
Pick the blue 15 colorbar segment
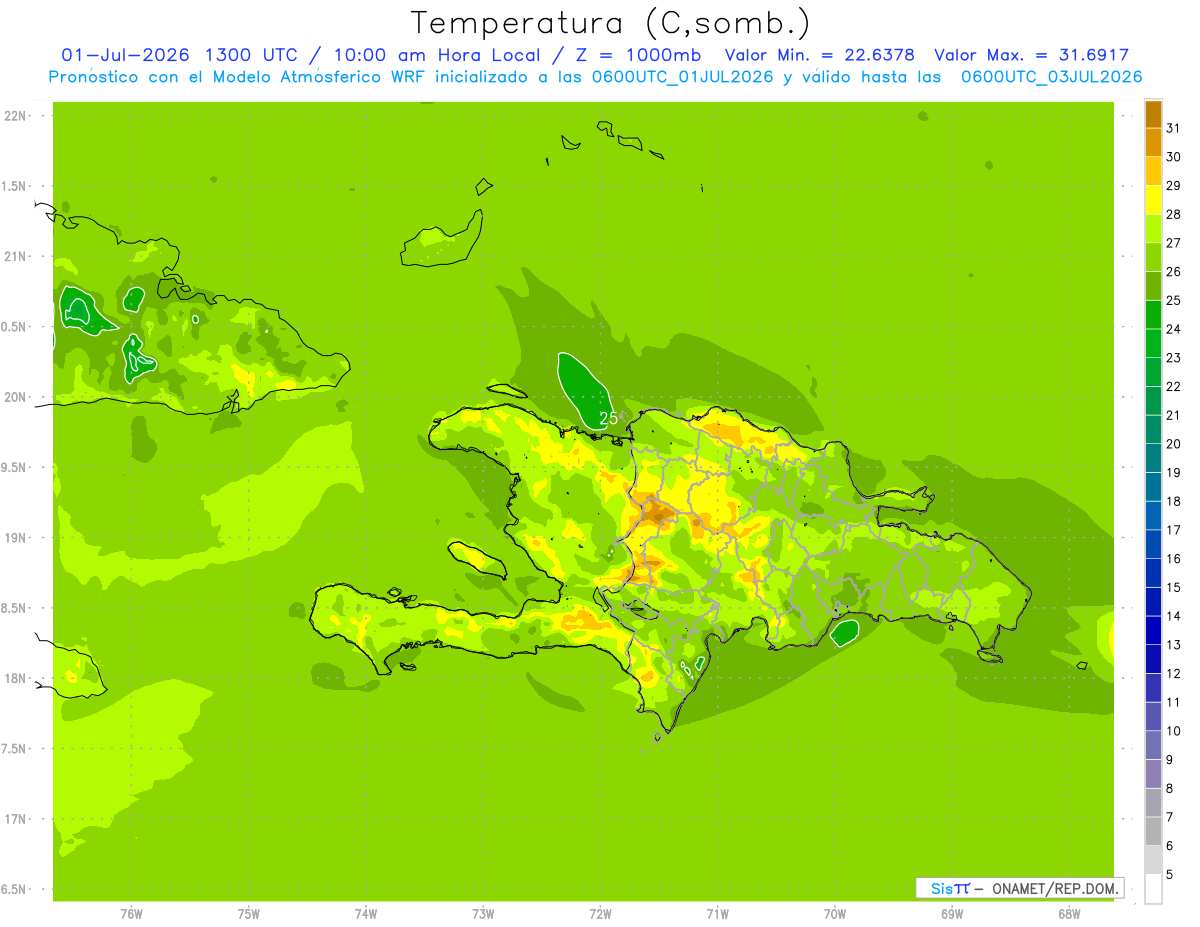click(x=1153, y=573)
